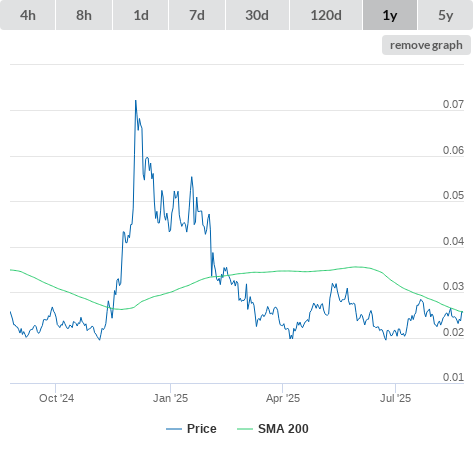
Task: Click the Jan '25 axis label
Action: 171,398
